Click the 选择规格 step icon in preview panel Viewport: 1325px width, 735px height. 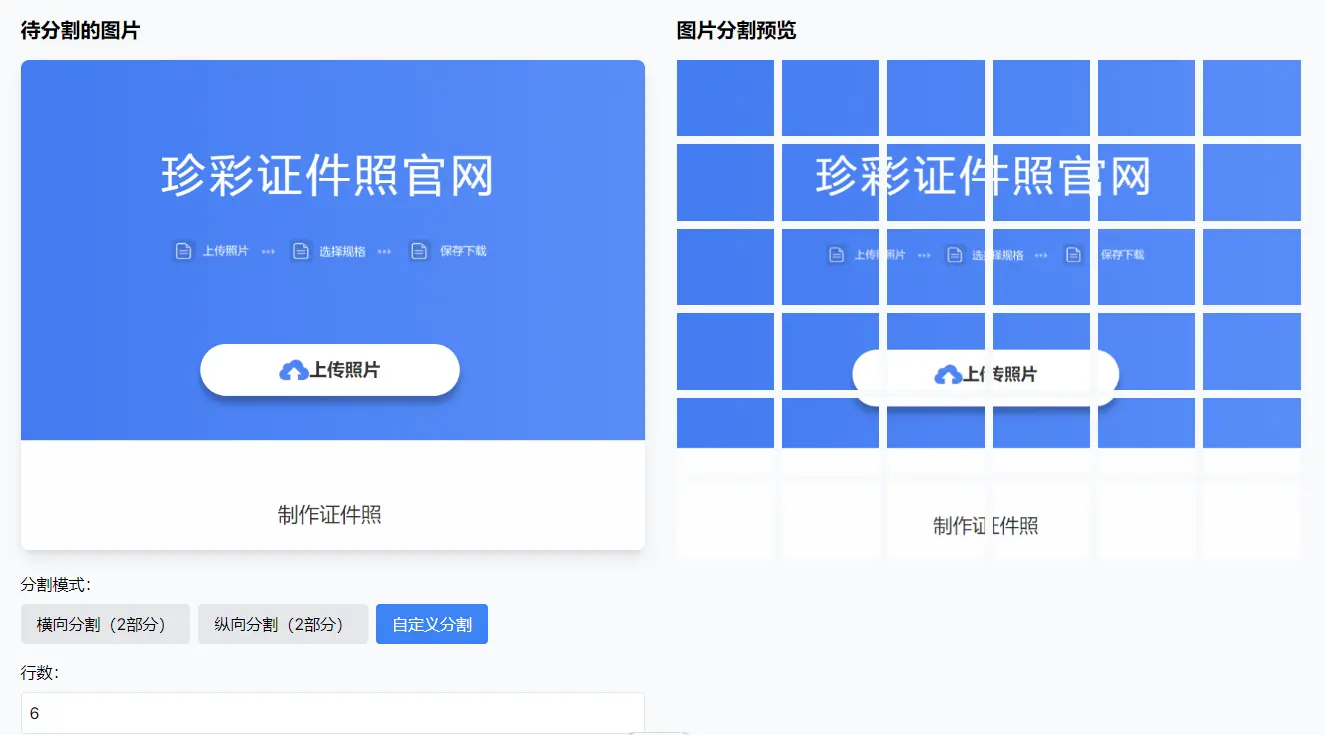click(954, 254)
